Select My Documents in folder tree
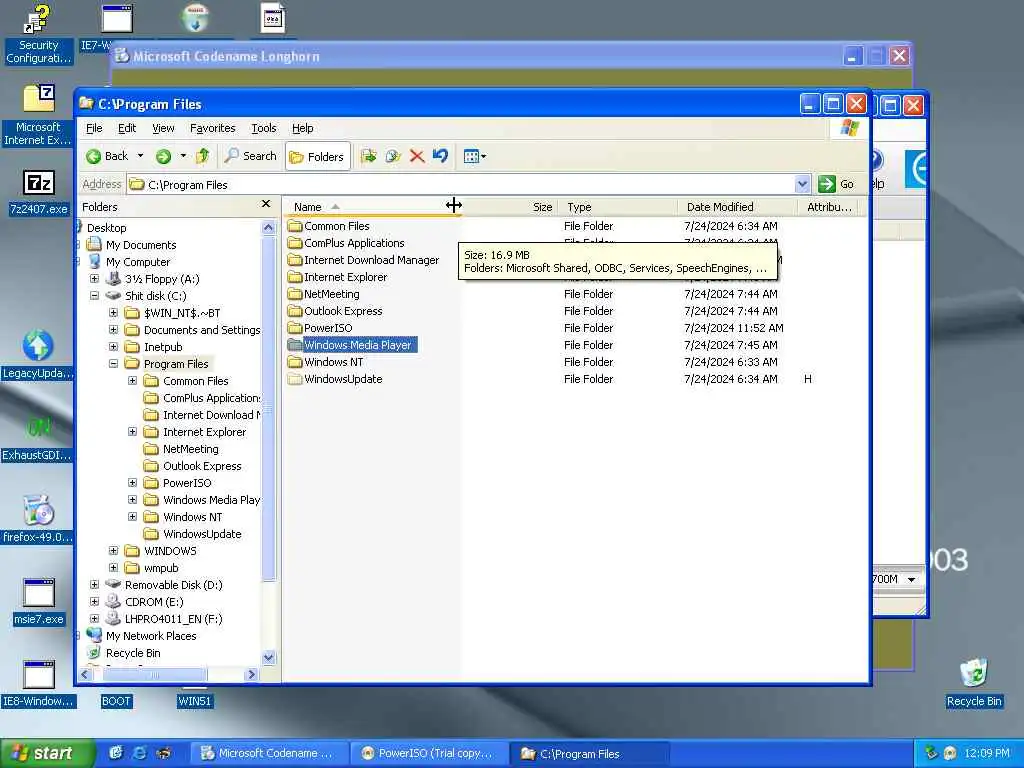This screenshot has width=1024, height=768. click(x=140, y=245)
